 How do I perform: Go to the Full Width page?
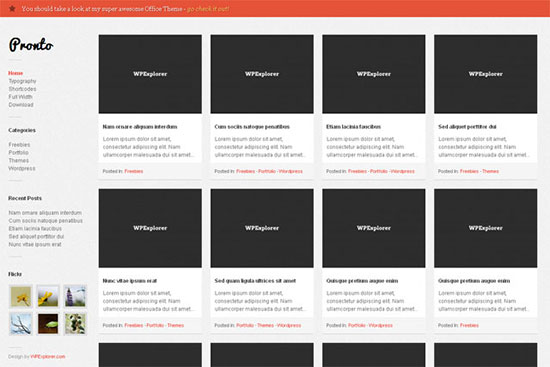click(20, 97)
